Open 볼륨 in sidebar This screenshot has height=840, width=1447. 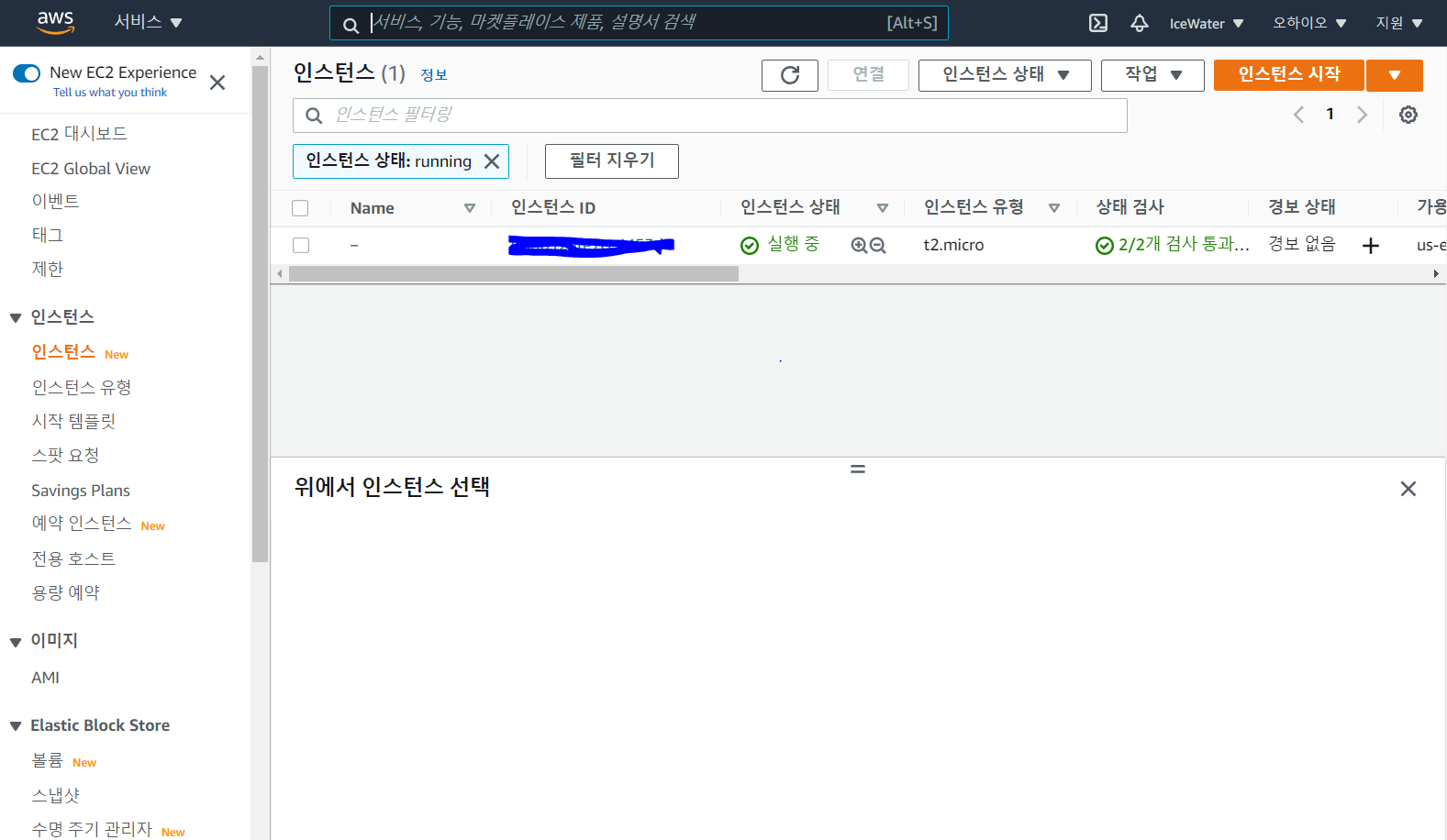pyautogui.click(x=47, y=760)
